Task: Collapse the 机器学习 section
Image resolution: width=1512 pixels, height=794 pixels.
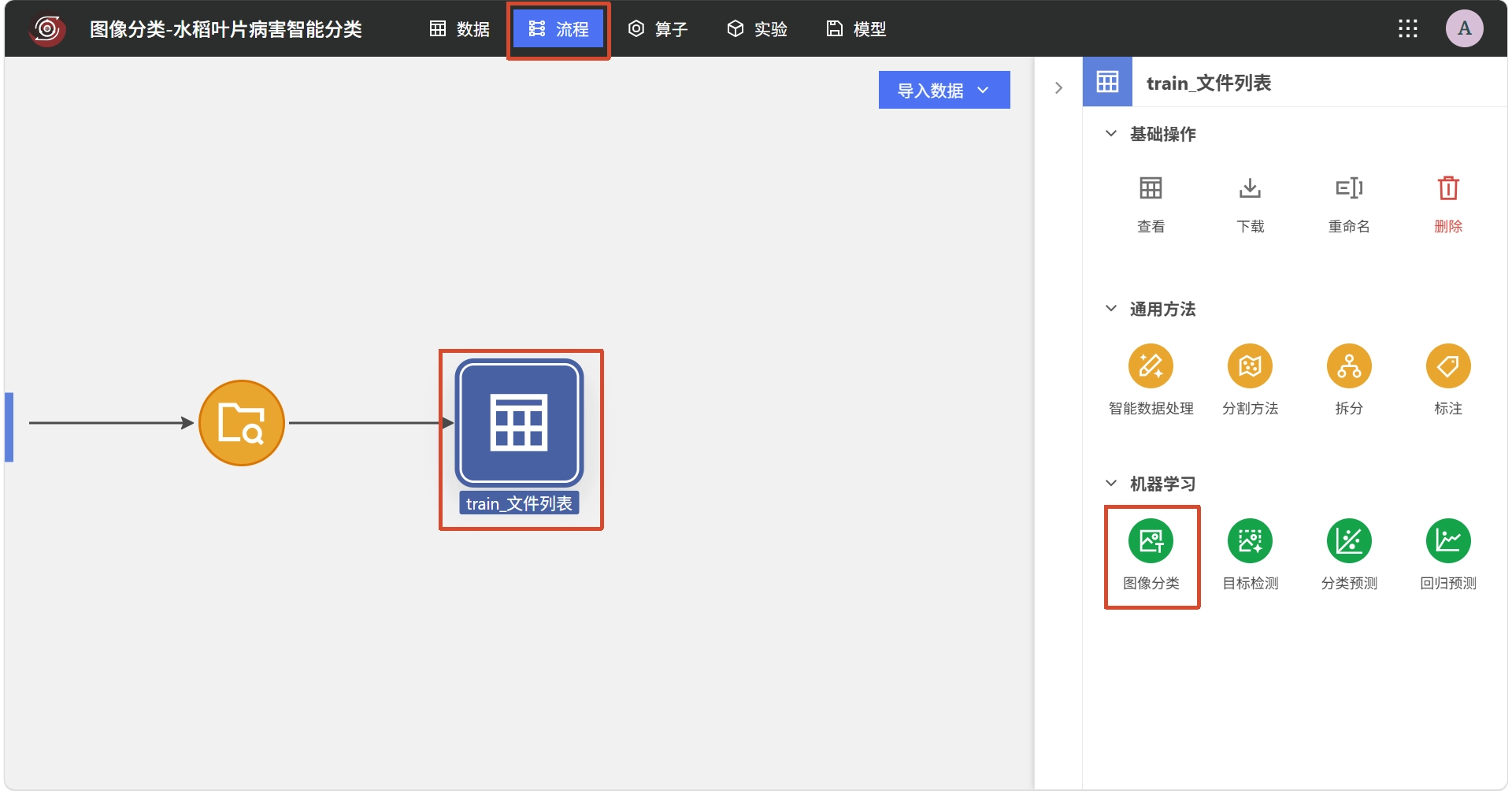Action: tap(1110, 484)
